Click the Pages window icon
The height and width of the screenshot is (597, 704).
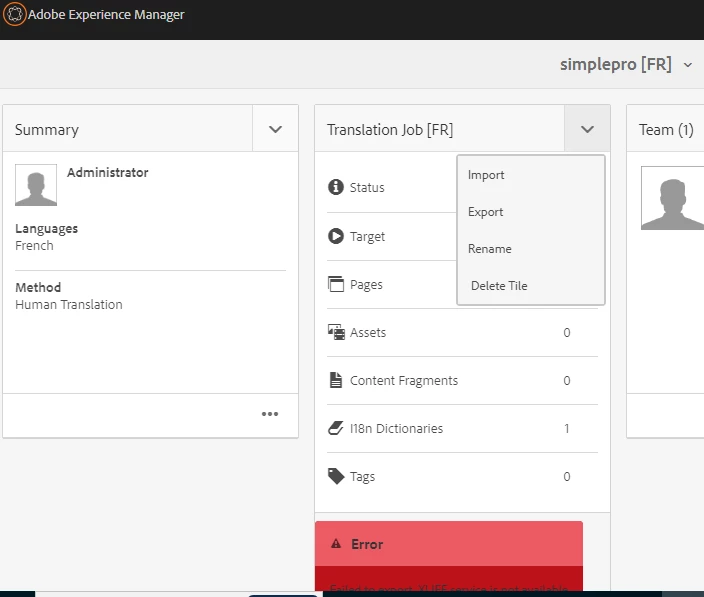pos(336,284)
